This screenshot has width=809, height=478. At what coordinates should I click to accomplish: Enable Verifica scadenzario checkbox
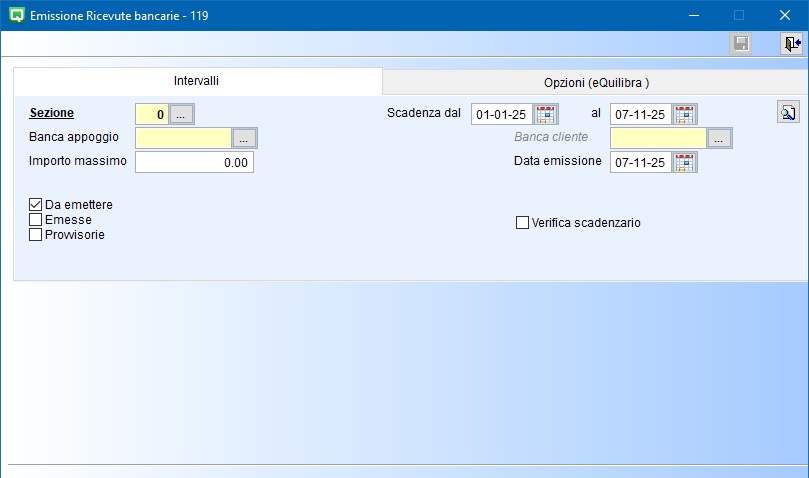click(522, 223)
